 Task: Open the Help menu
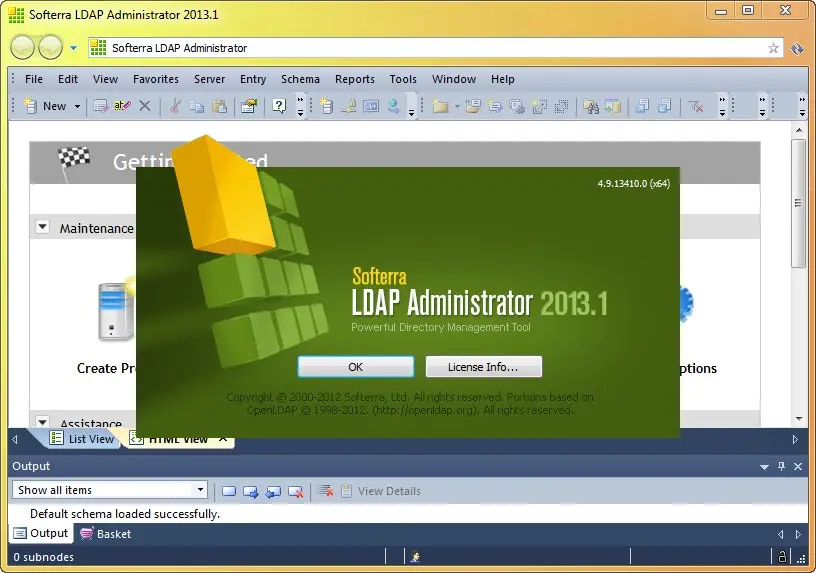(x=503, y=79)
